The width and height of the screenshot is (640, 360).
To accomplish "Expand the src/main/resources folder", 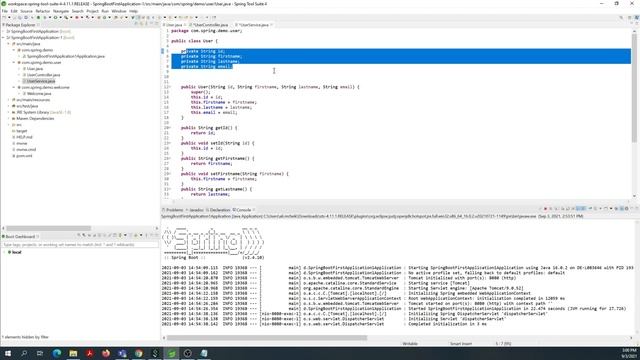I will coord(9,100).
